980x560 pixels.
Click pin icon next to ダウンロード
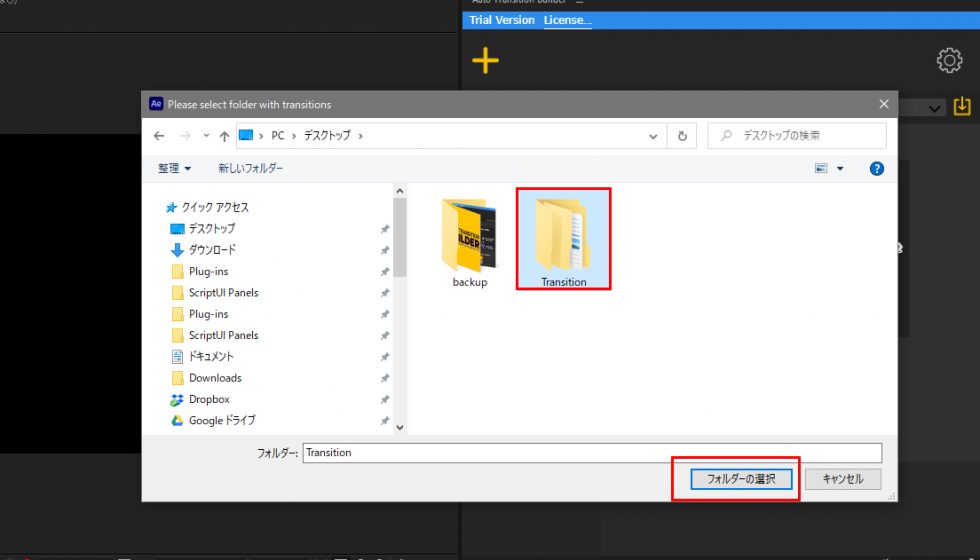pos(385,251)
